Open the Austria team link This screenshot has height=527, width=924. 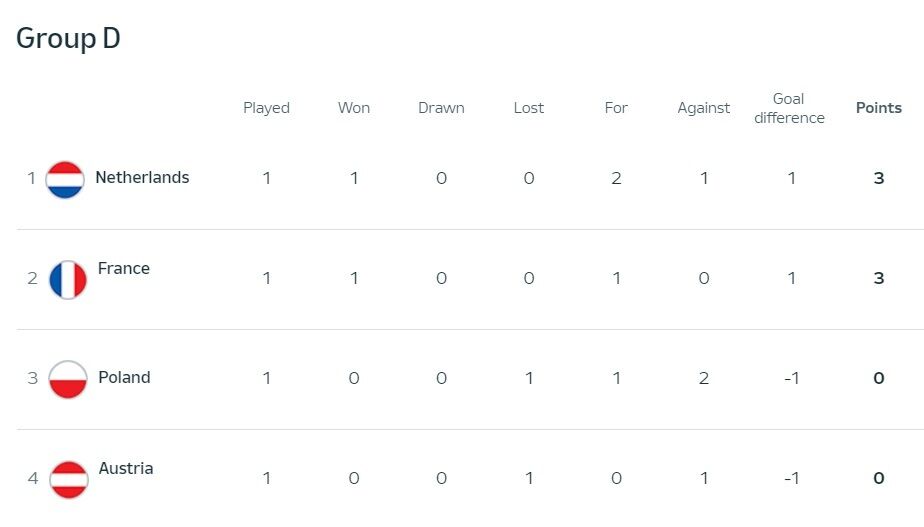pos(126,468)
